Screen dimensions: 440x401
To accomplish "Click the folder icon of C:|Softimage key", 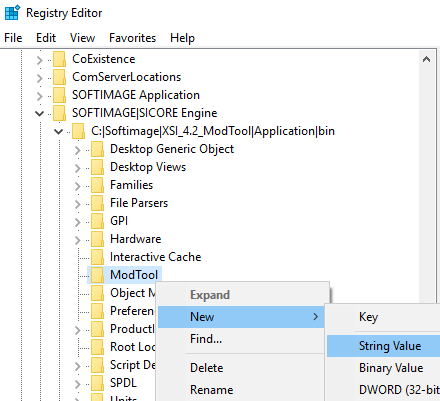I will tap(78, 131).
